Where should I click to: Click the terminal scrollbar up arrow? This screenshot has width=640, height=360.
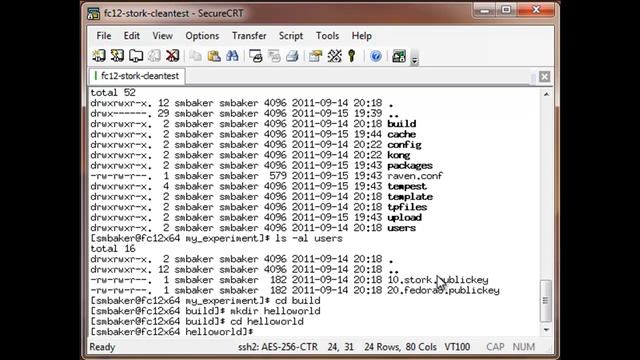546,94
